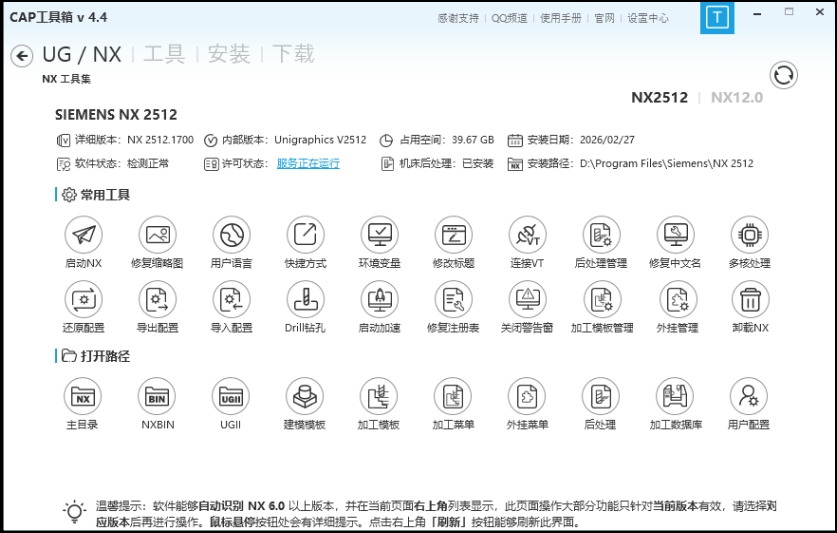The height and width of the screenshot is (533, 837).
Task: Open the 设置中心 settings center
Action: (x=648, y=18)
